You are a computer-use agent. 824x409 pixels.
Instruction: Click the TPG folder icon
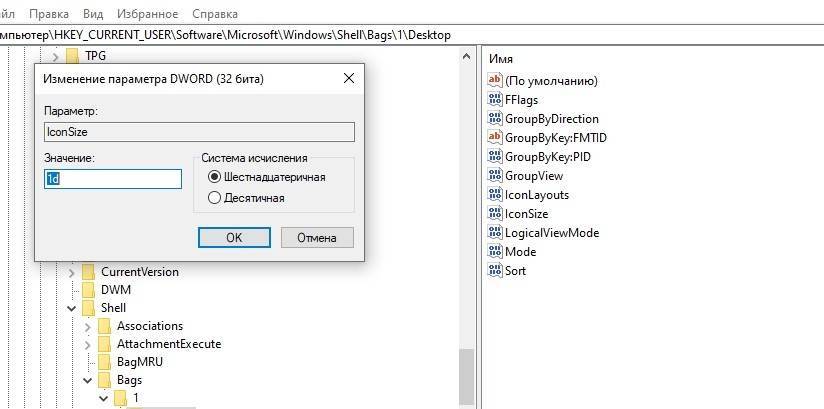[73, 55]
